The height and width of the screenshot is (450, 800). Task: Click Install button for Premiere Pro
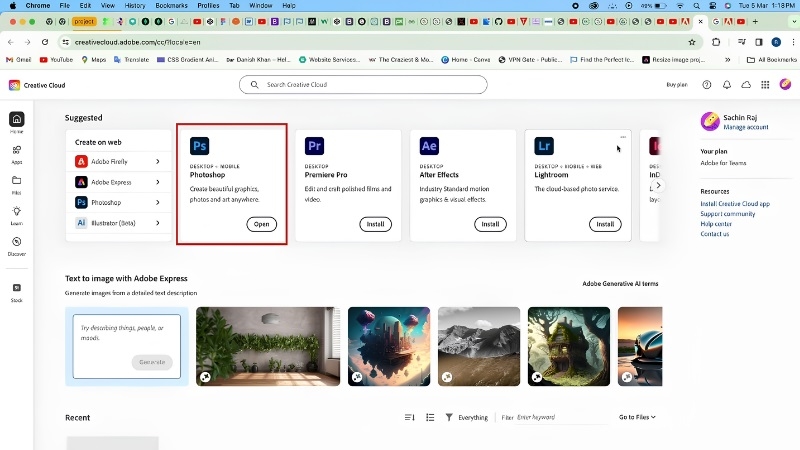376,224
